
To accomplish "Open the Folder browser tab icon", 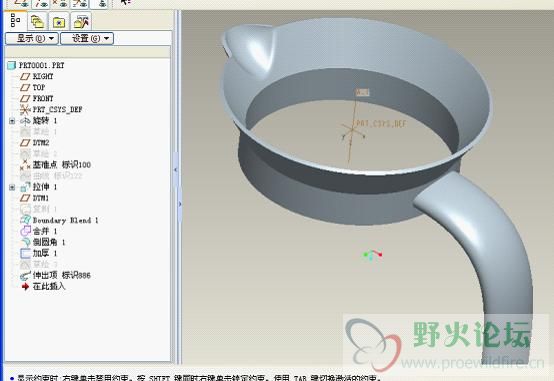I will pyautogui.click(x=59, y=22).
